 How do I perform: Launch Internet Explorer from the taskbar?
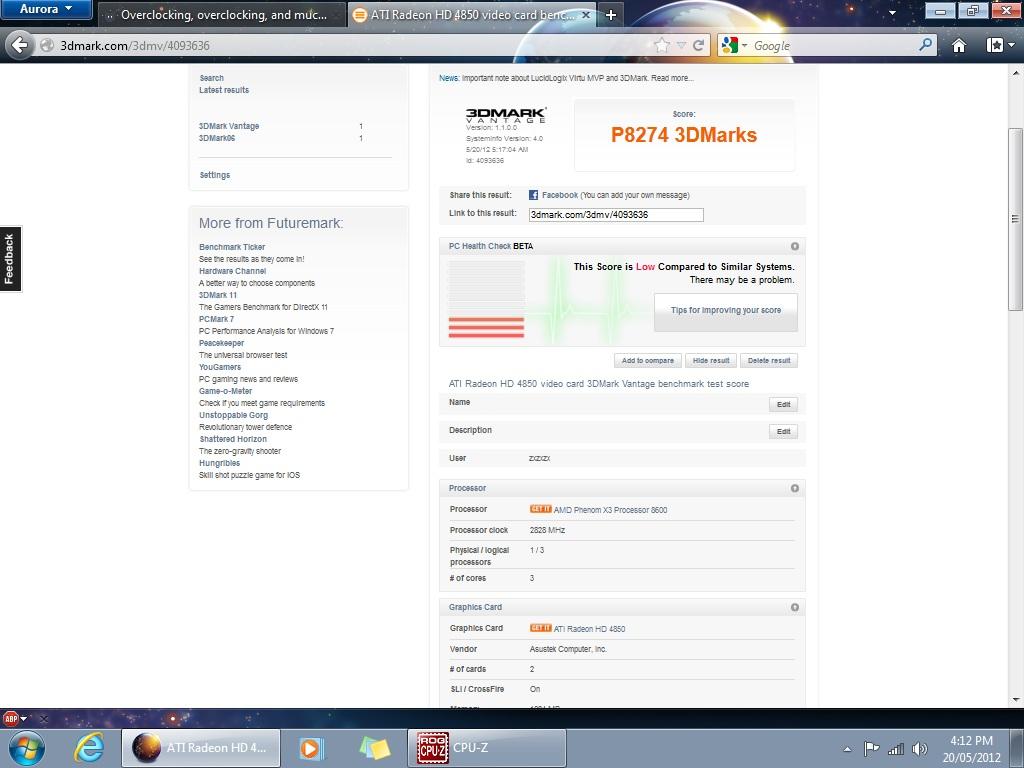(88, 748)
